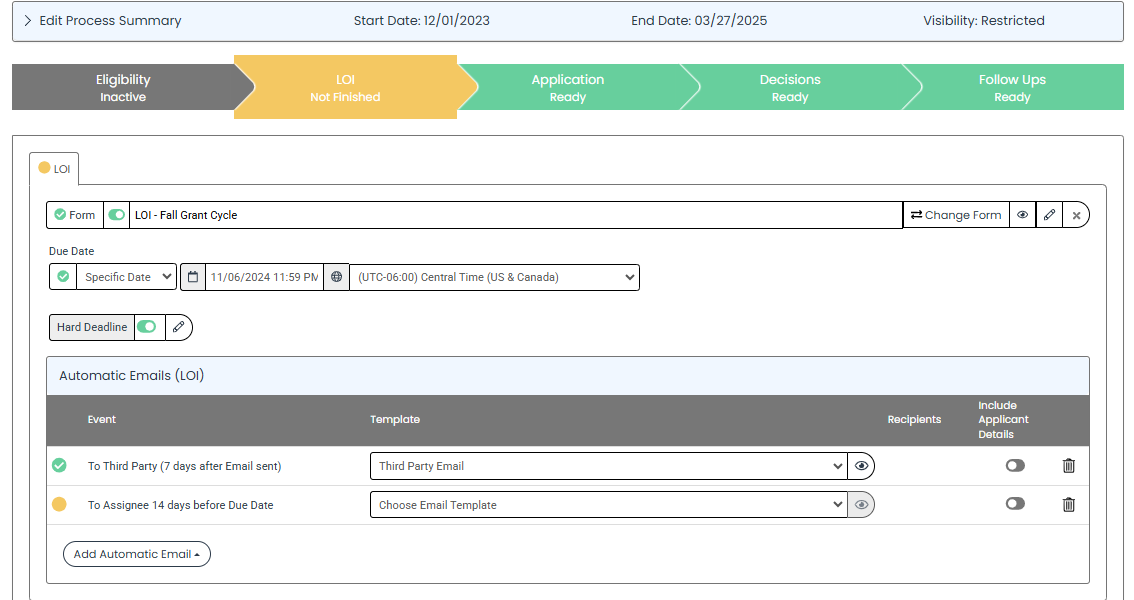
Task: Click the Recipients column header
Action: click(x=914, y=419)
